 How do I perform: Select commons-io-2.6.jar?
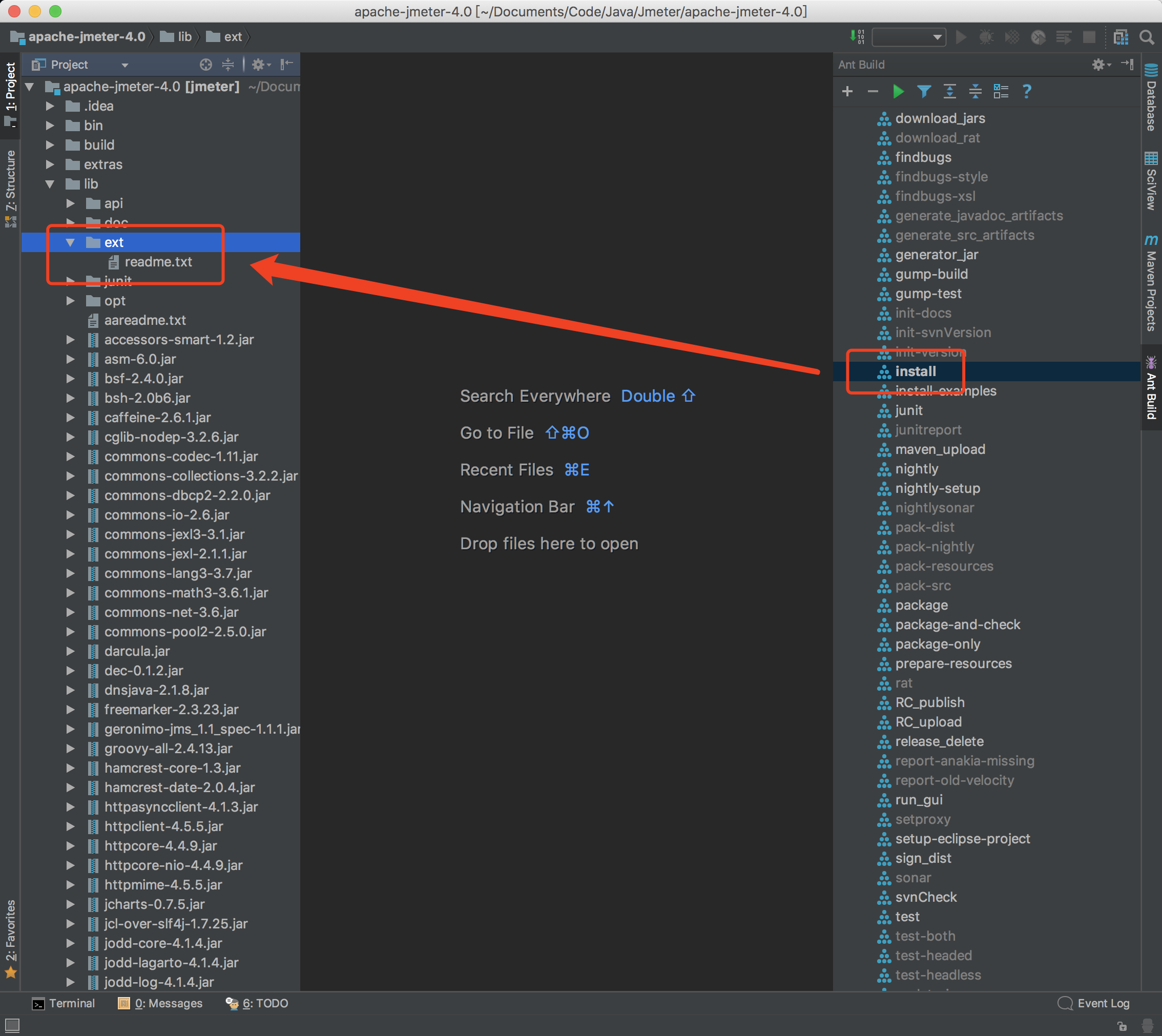point(167,514)
